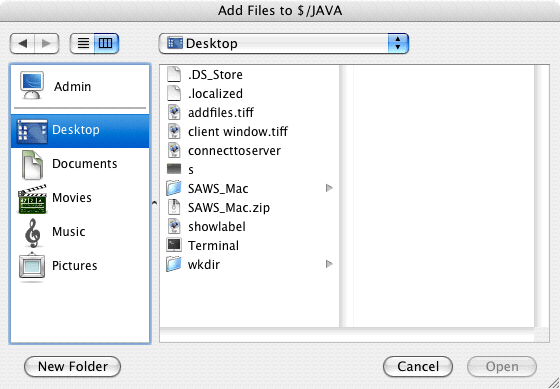Click the Terminal application icon
The width and height of the screenshot is (560, 389).
click(174, 245)
